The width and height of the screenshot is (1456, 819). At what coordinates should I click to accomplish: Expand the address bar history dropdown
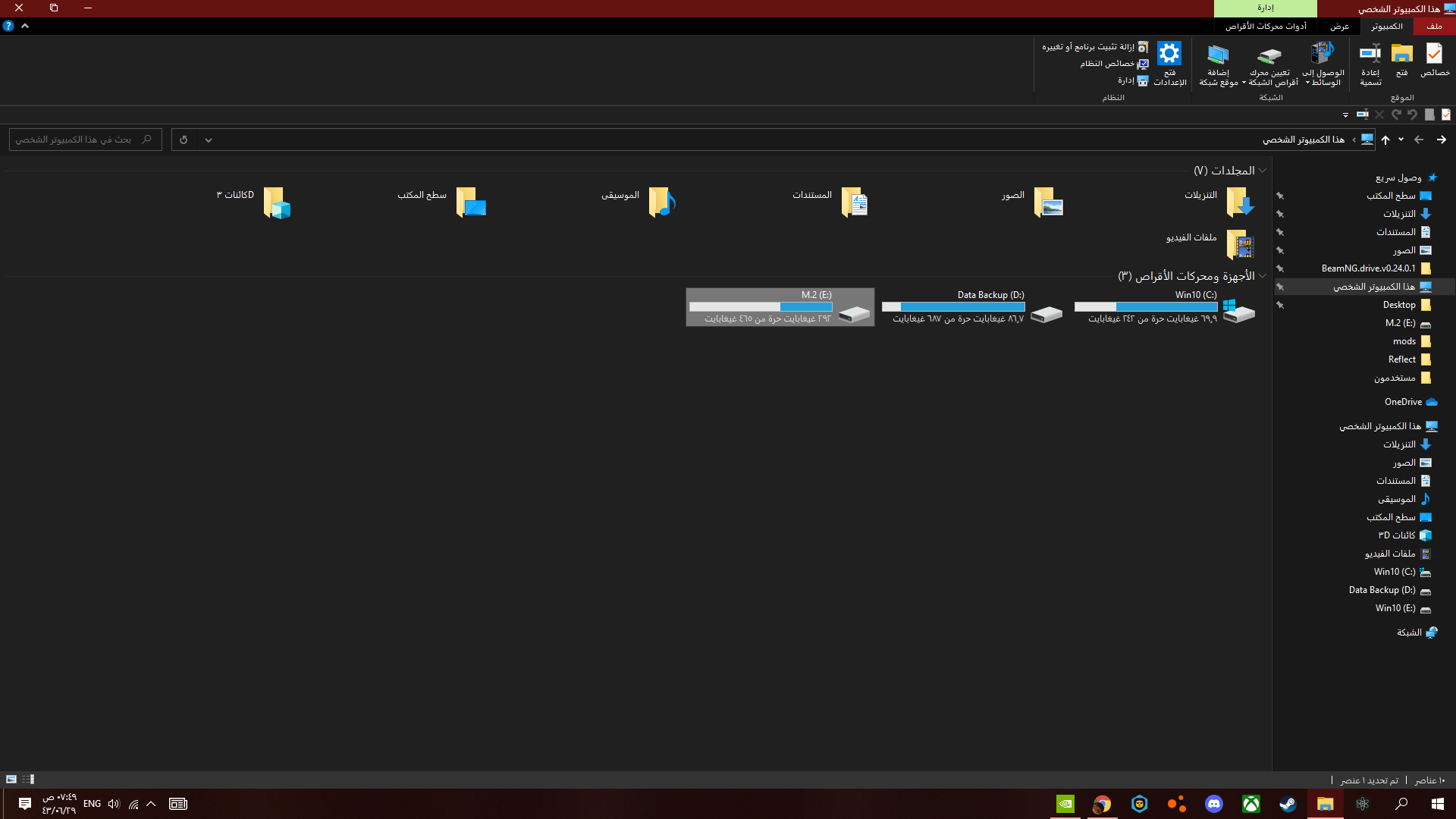pyautogui.click(x=208, y=140)
